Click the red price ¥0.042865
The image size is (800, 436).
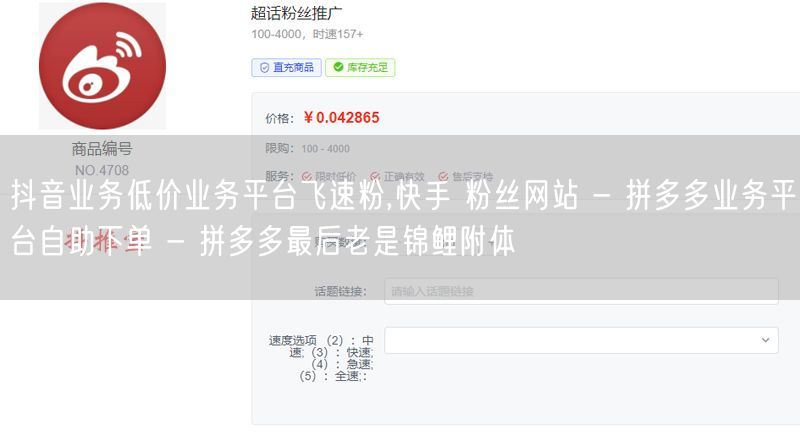pyautogui.click(x=341, y=118)
